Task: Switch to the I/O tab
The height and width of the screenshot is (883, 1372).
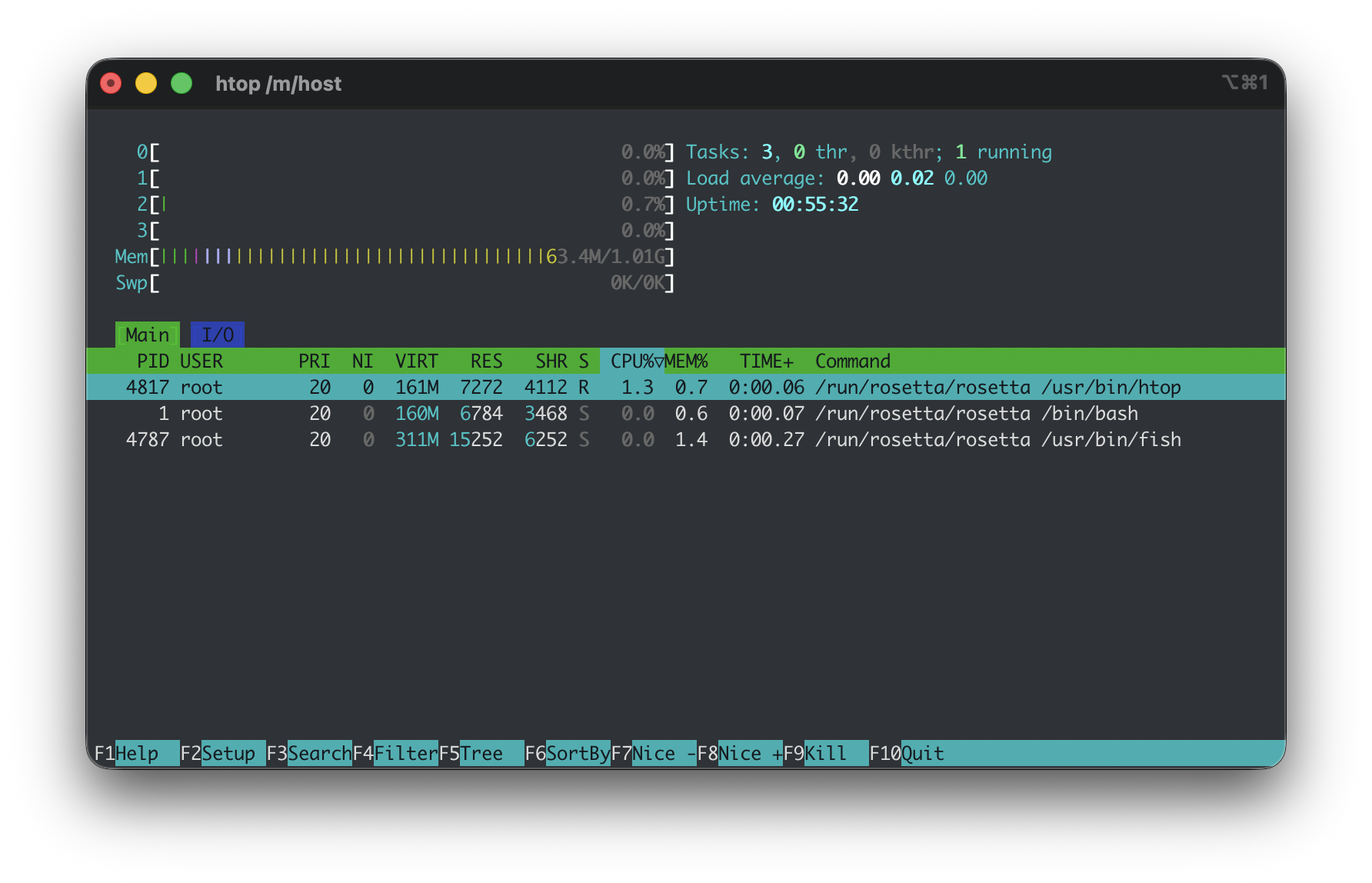Action: click(219, 334)
